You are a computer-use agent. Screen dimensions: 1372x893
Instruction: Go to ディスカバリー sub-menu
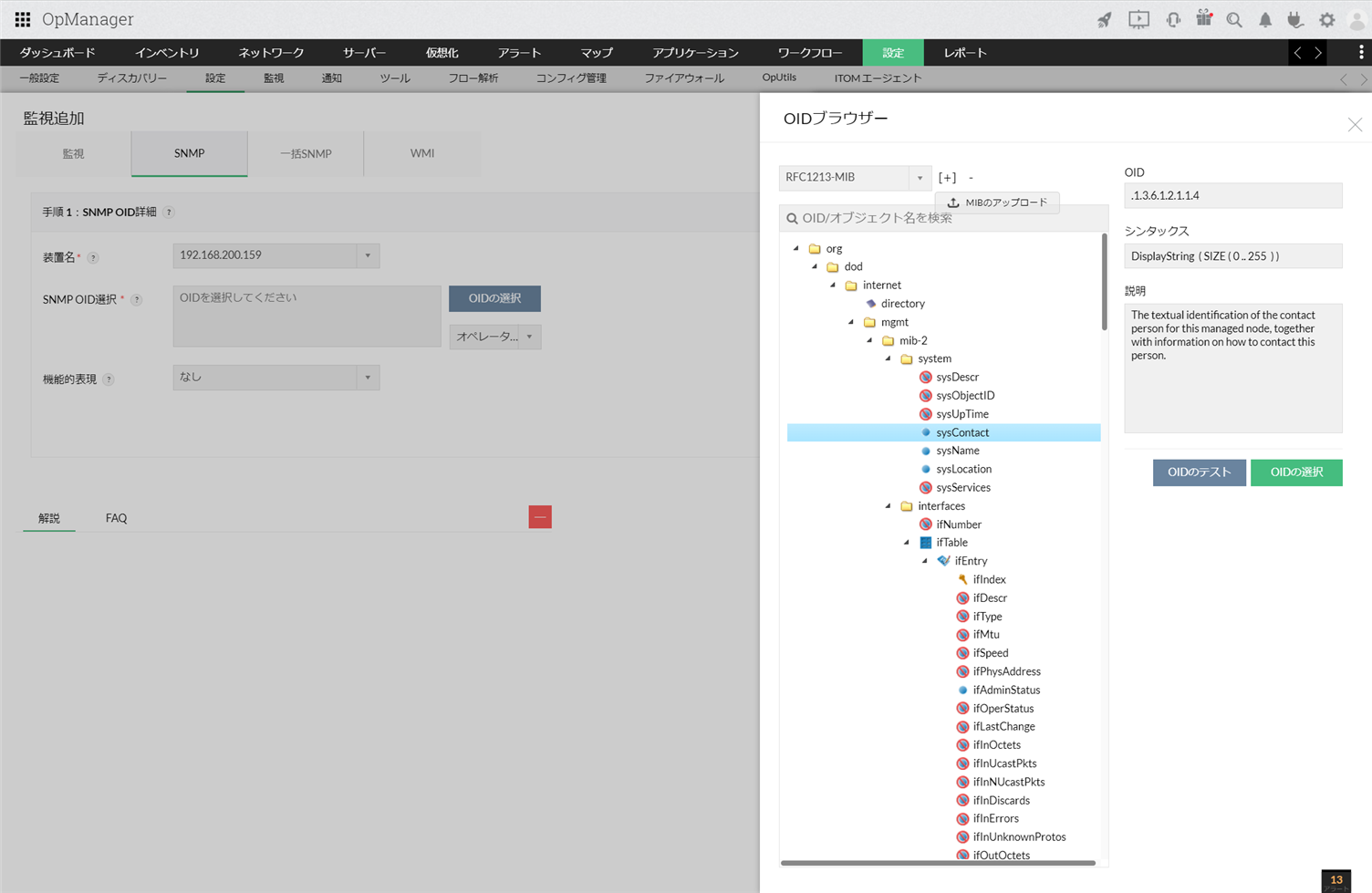pos(132,78)
